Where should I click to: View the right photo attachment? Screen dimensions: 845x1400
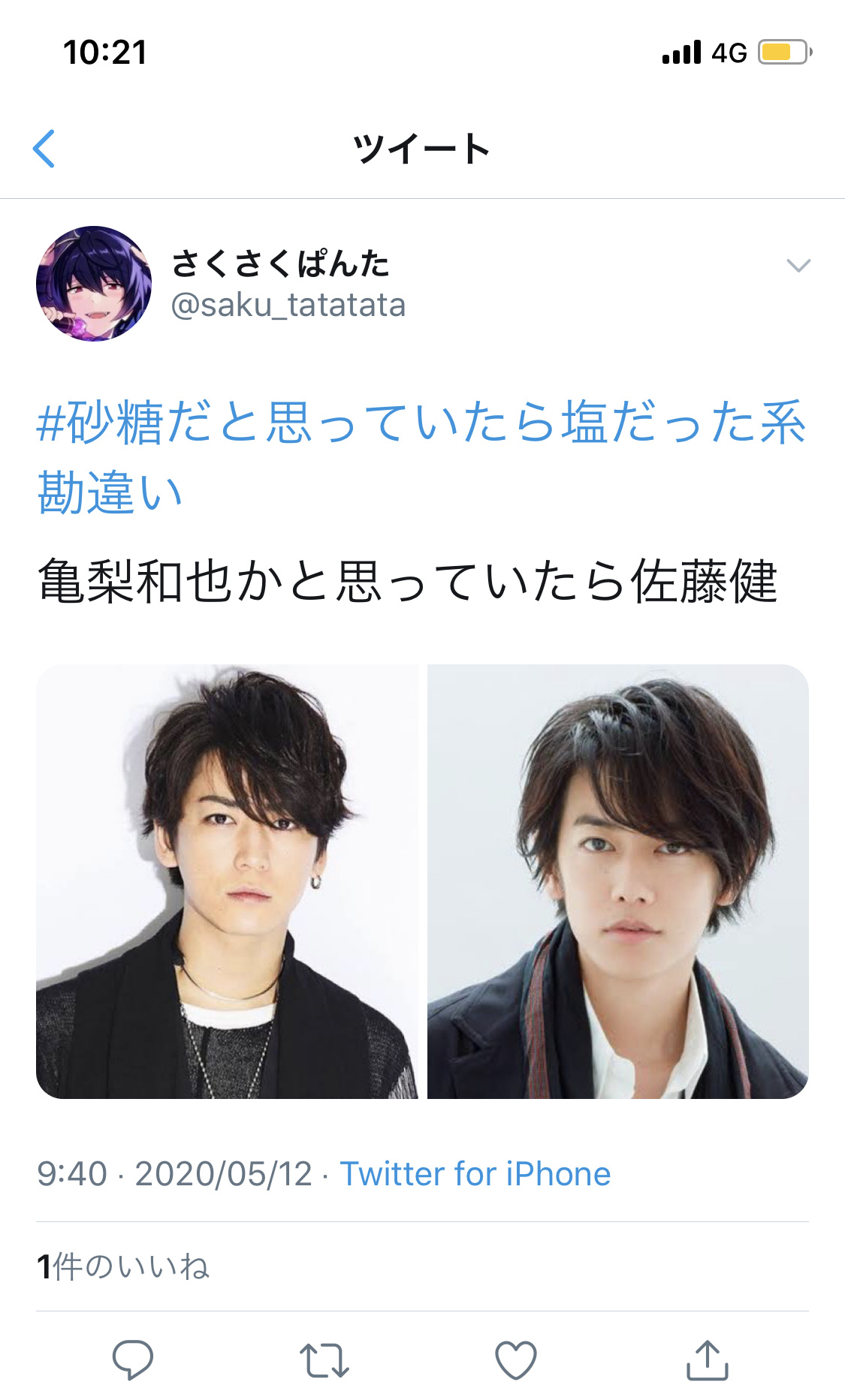pos(618,881)
